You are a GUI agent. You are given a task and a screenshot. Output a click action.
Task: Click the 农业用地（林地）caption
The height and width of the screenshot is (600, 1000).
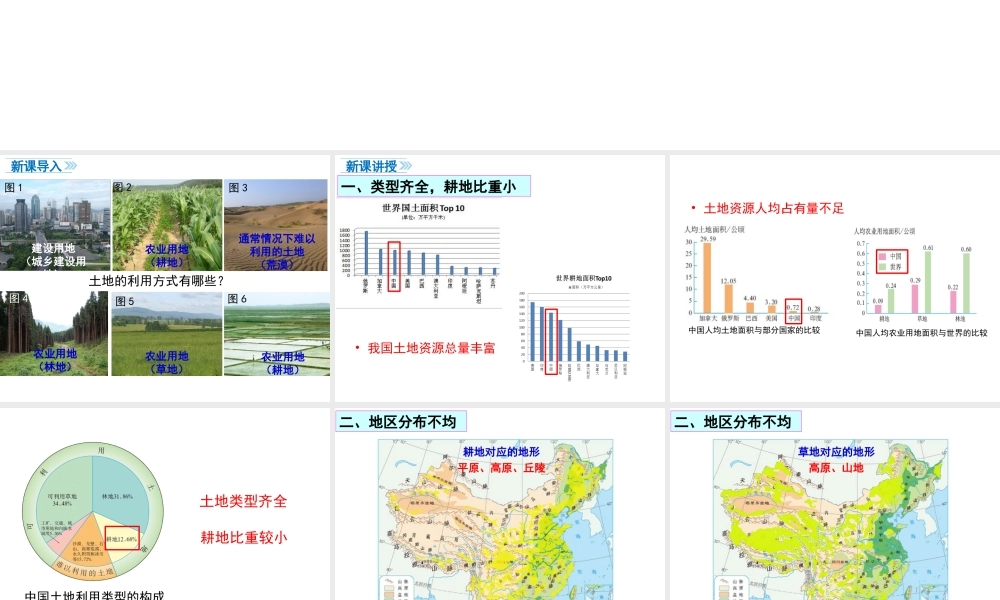pos(55,360)
